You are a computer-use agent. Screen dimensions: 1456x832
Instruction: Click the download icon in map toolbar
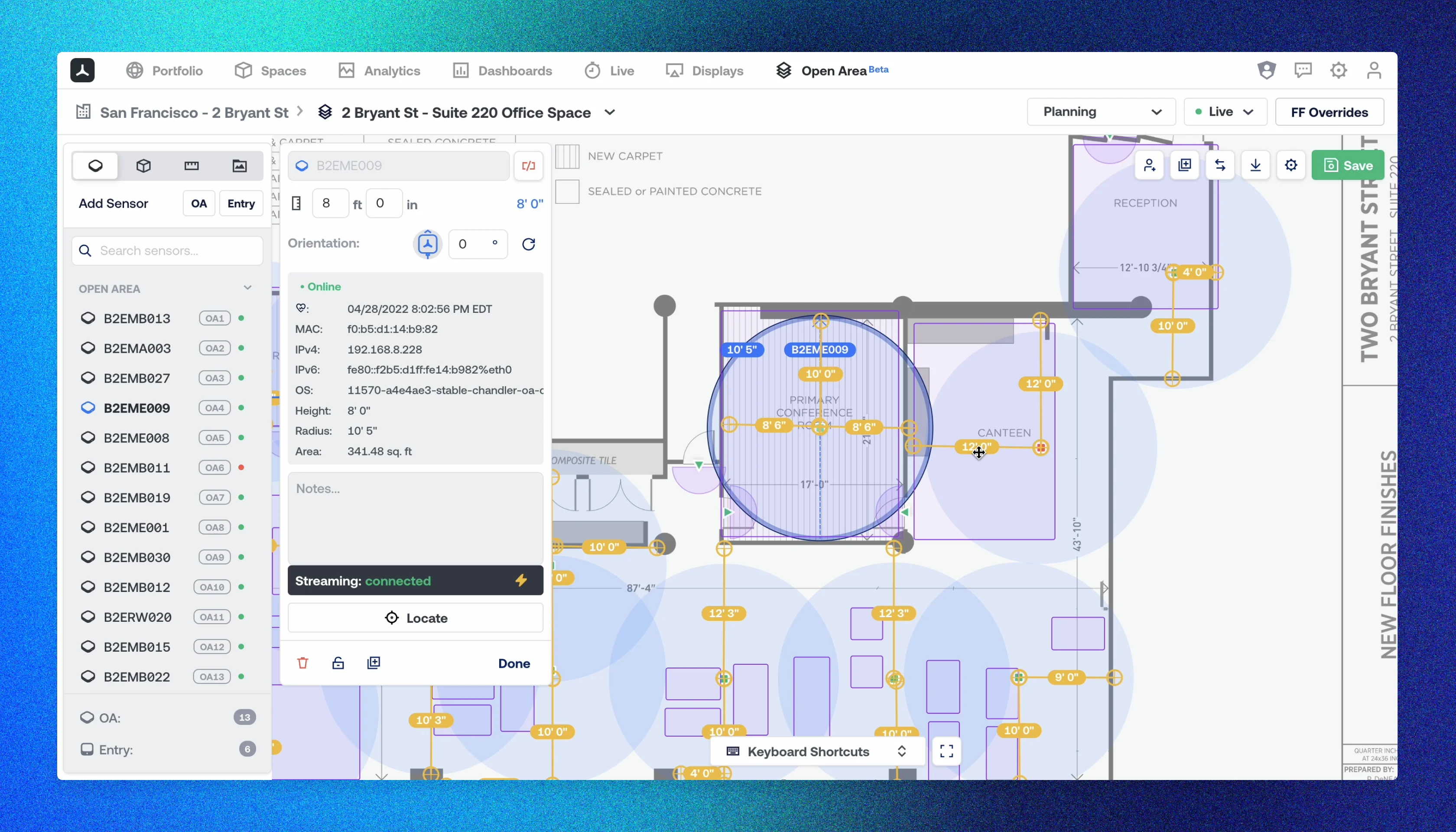[x=1255, y=166]
